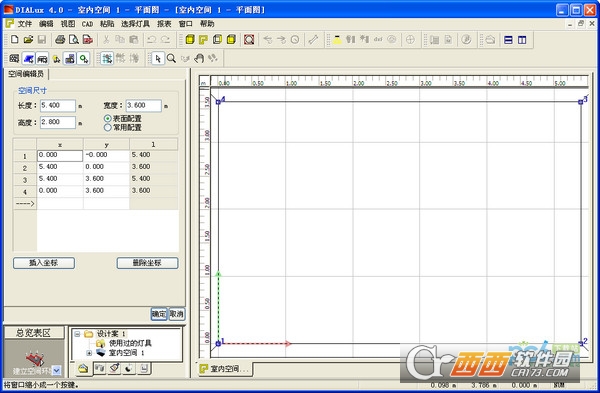Click the 插入坐标 button
600x393 pixels.
point(44,263)
